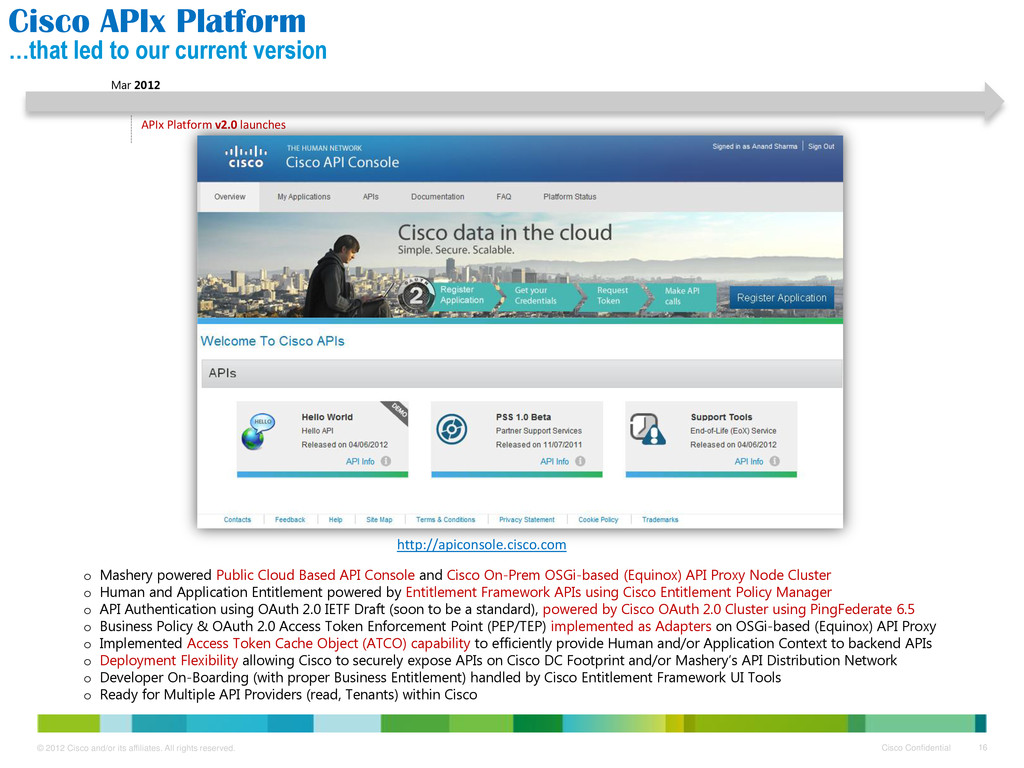Open the Support Tools API Info link
The image size is (1024, 768).
[x=749, y=462]
